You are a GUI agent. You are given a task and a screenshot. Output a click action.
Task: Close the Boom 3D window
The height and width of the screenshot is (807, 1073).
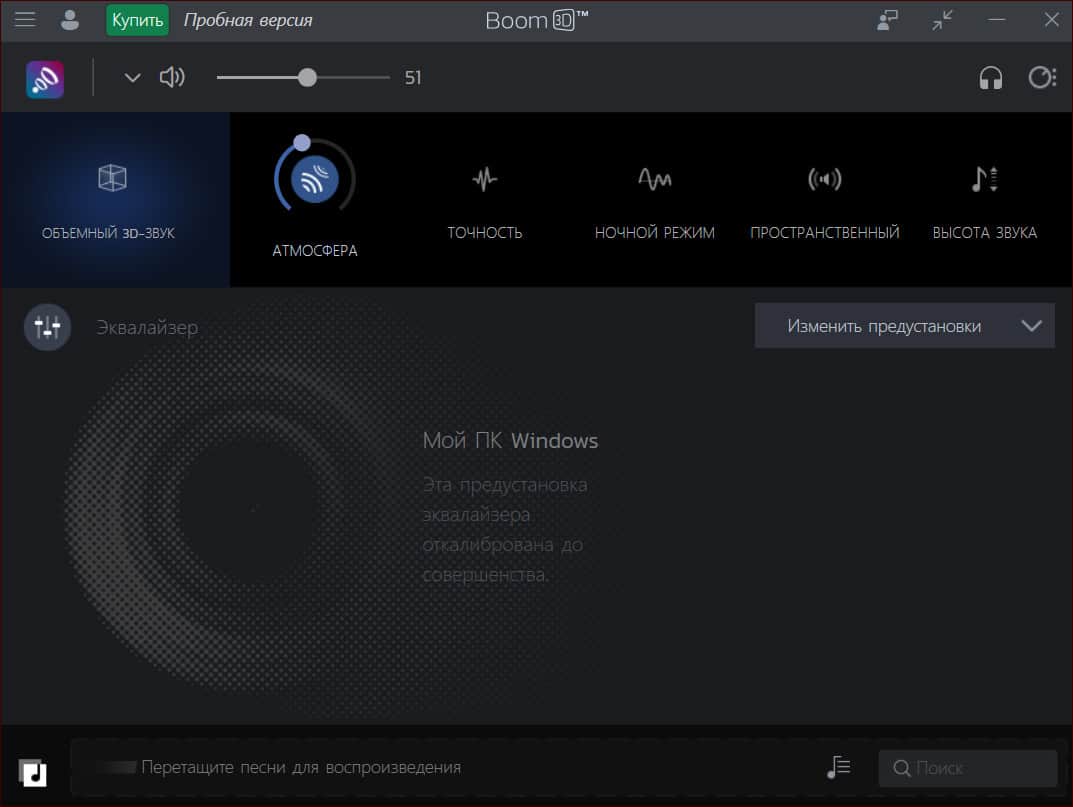tap(1052, 19)
